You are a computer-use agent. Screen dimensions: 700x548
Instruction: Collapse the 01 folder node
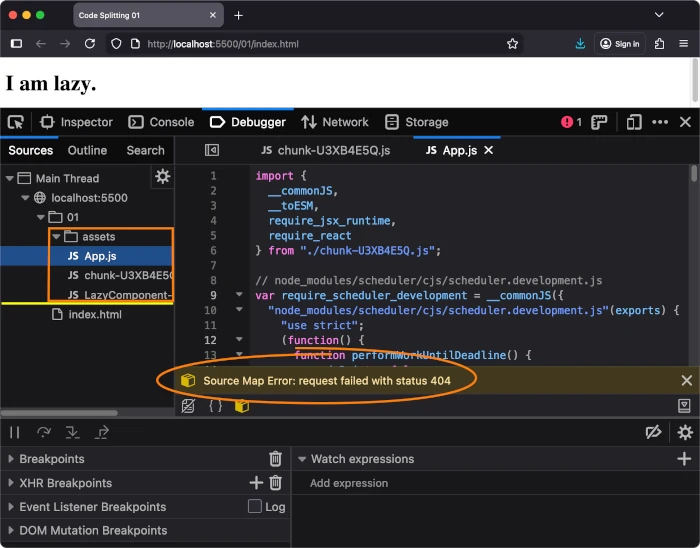point(41,217)
